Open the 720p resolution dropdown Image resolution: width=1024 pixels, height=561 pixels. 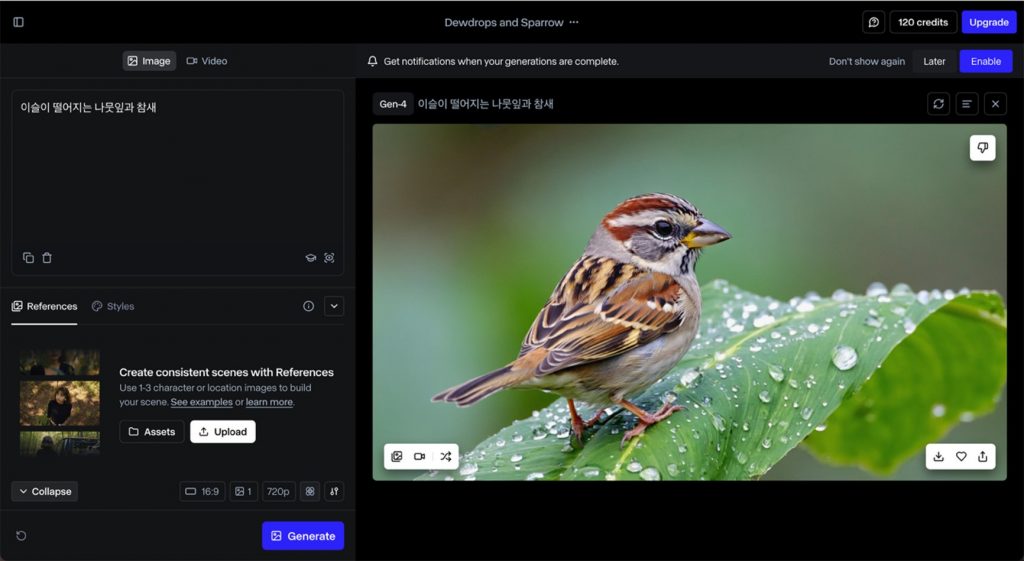pos(277,491)
